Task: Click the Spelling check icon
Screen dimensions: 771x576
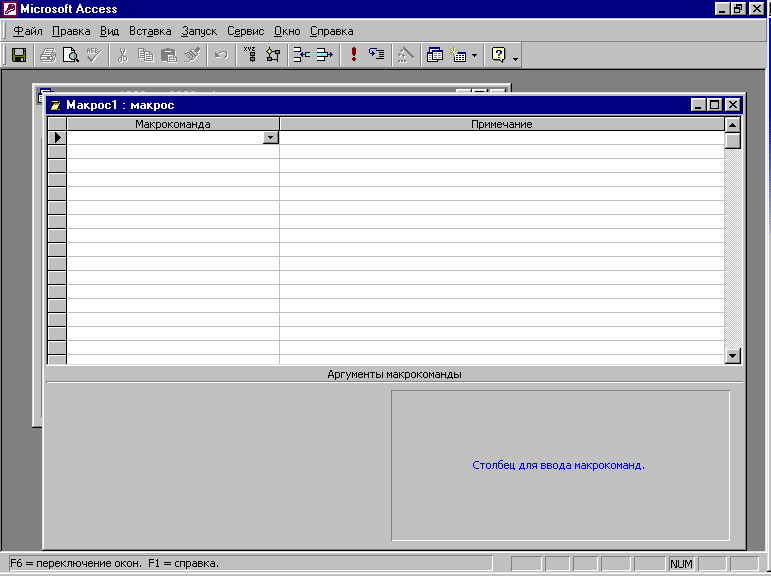Action: [x=93, y=55]
